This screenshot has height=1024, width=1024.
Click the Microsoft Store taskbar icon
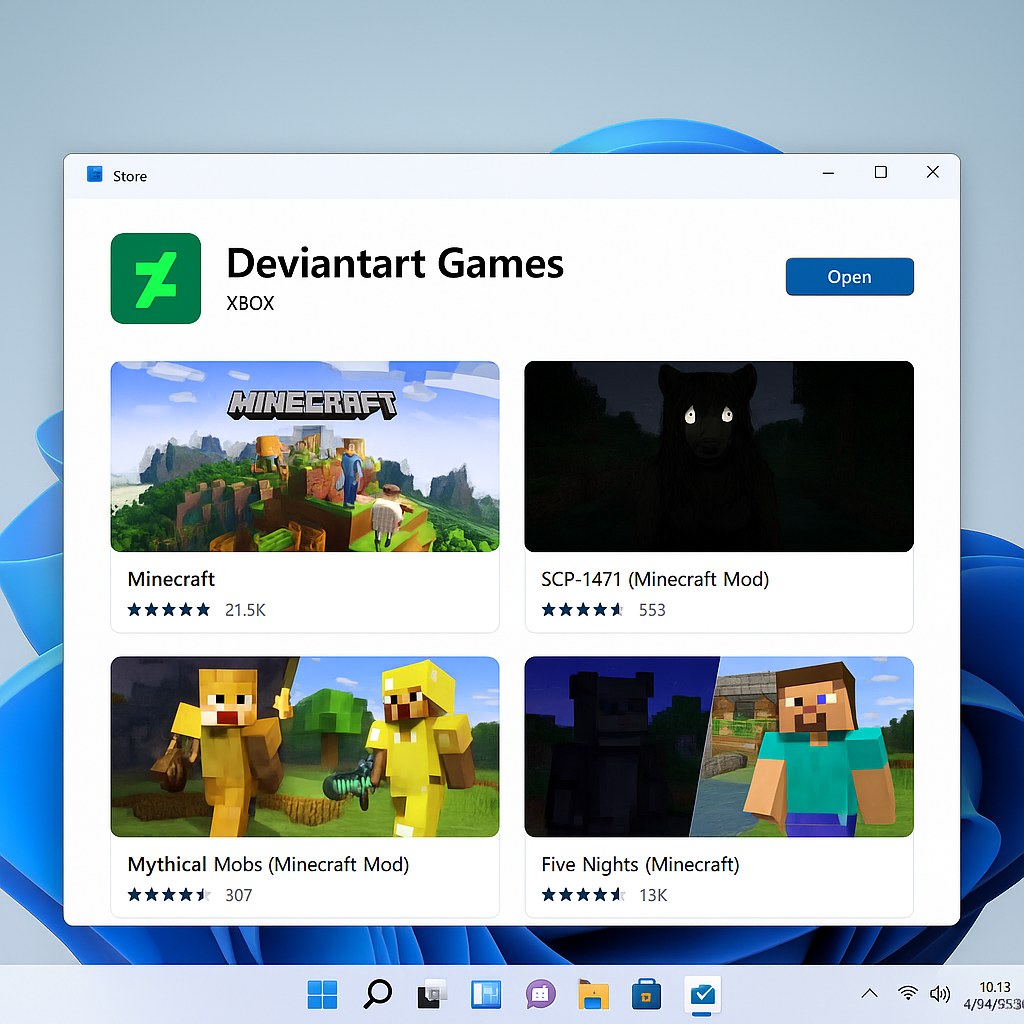(x=647, y=995)
